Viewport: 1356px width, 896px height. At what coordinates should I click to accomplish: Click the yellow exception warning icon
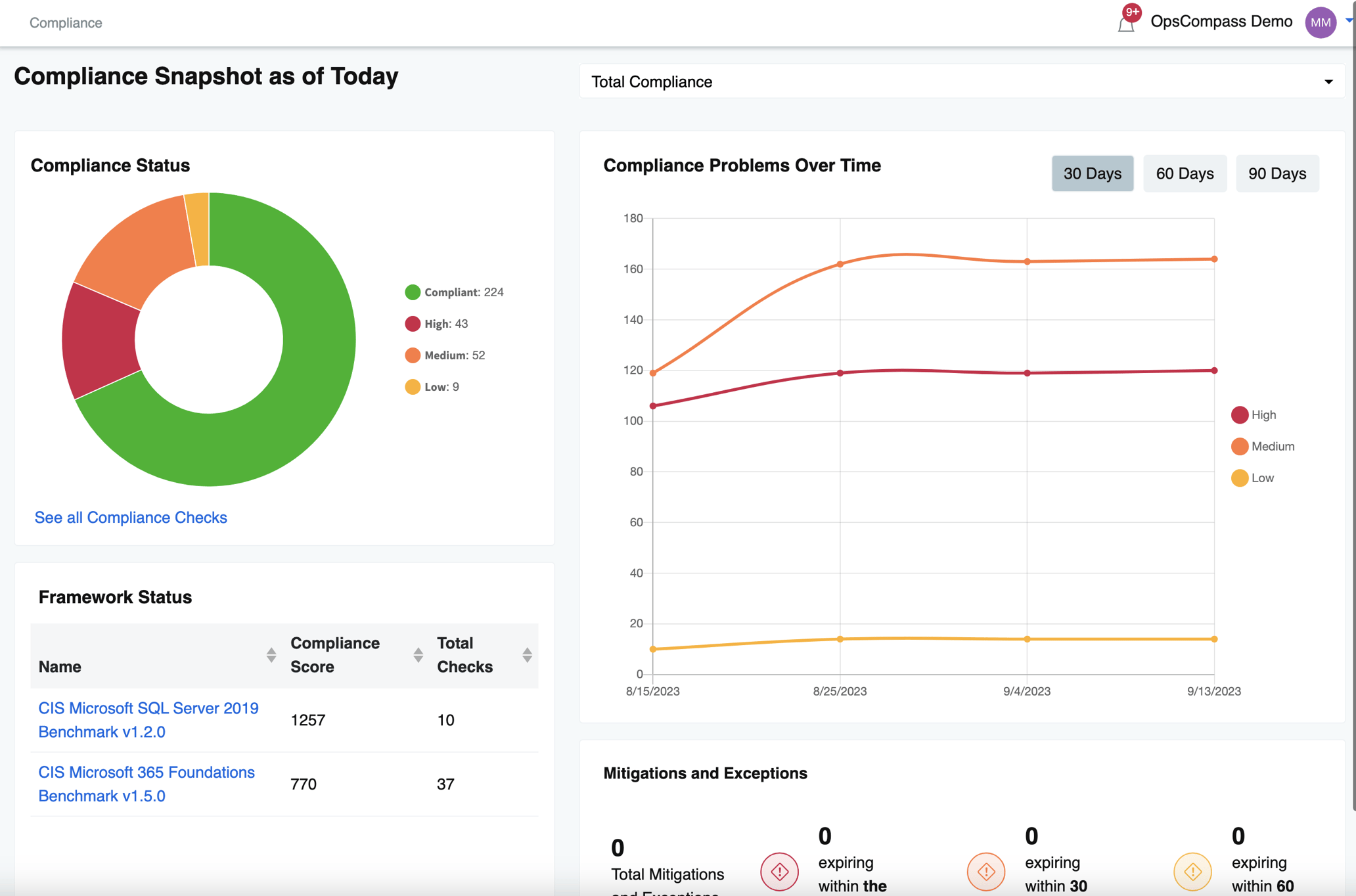coord(1192,872)
